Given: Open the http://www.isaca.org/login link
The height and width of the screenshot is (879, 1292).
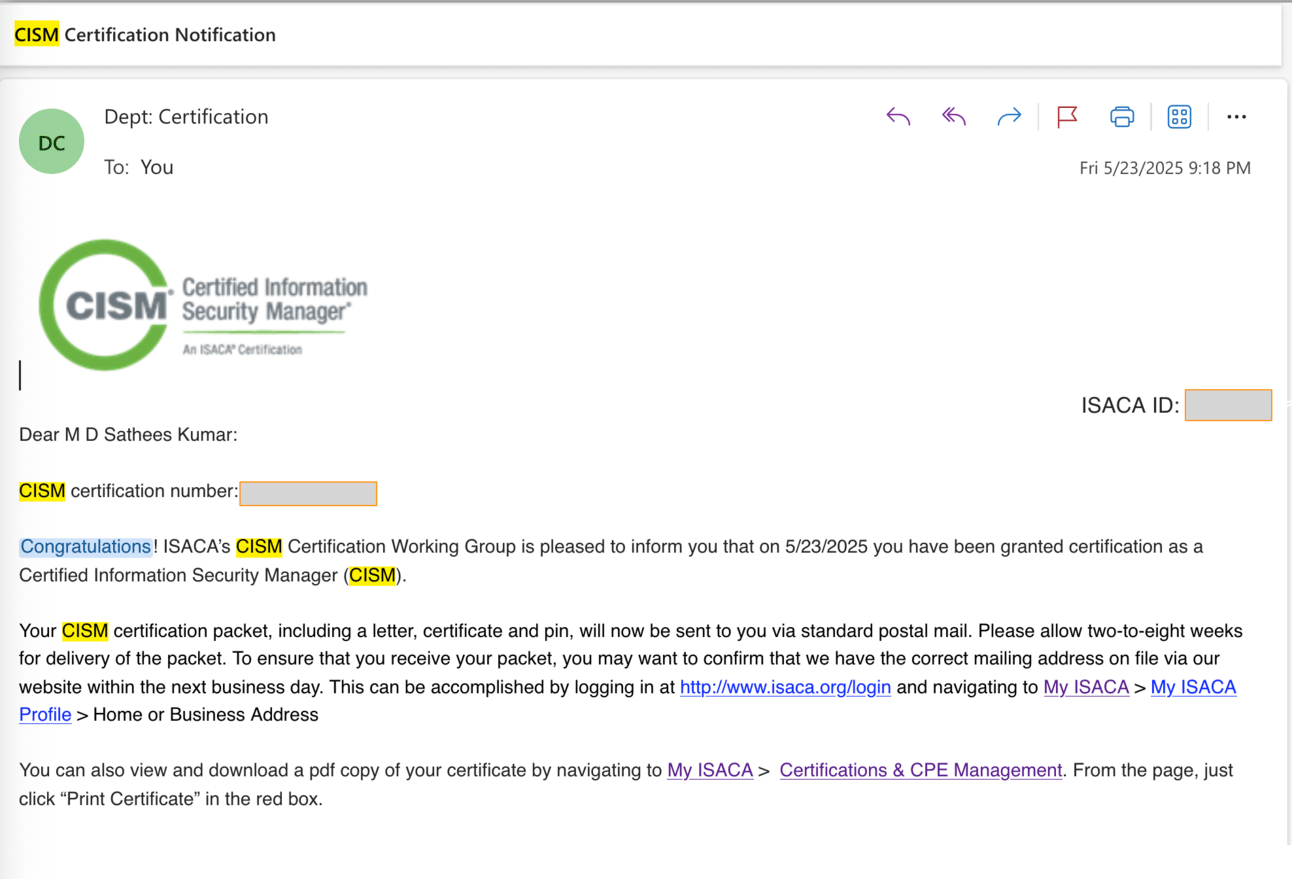Looking at the screenshot, I should coord(785,687).
